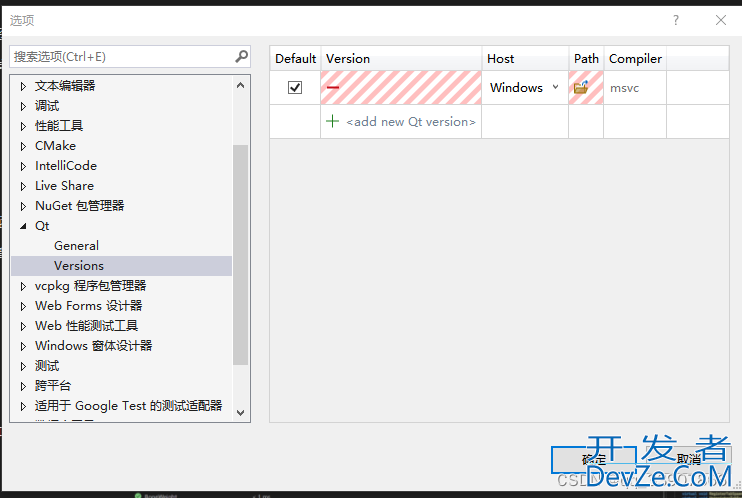Expand the 性能工具 node
This screenshot has height=498, width=742.
(23, 126)
